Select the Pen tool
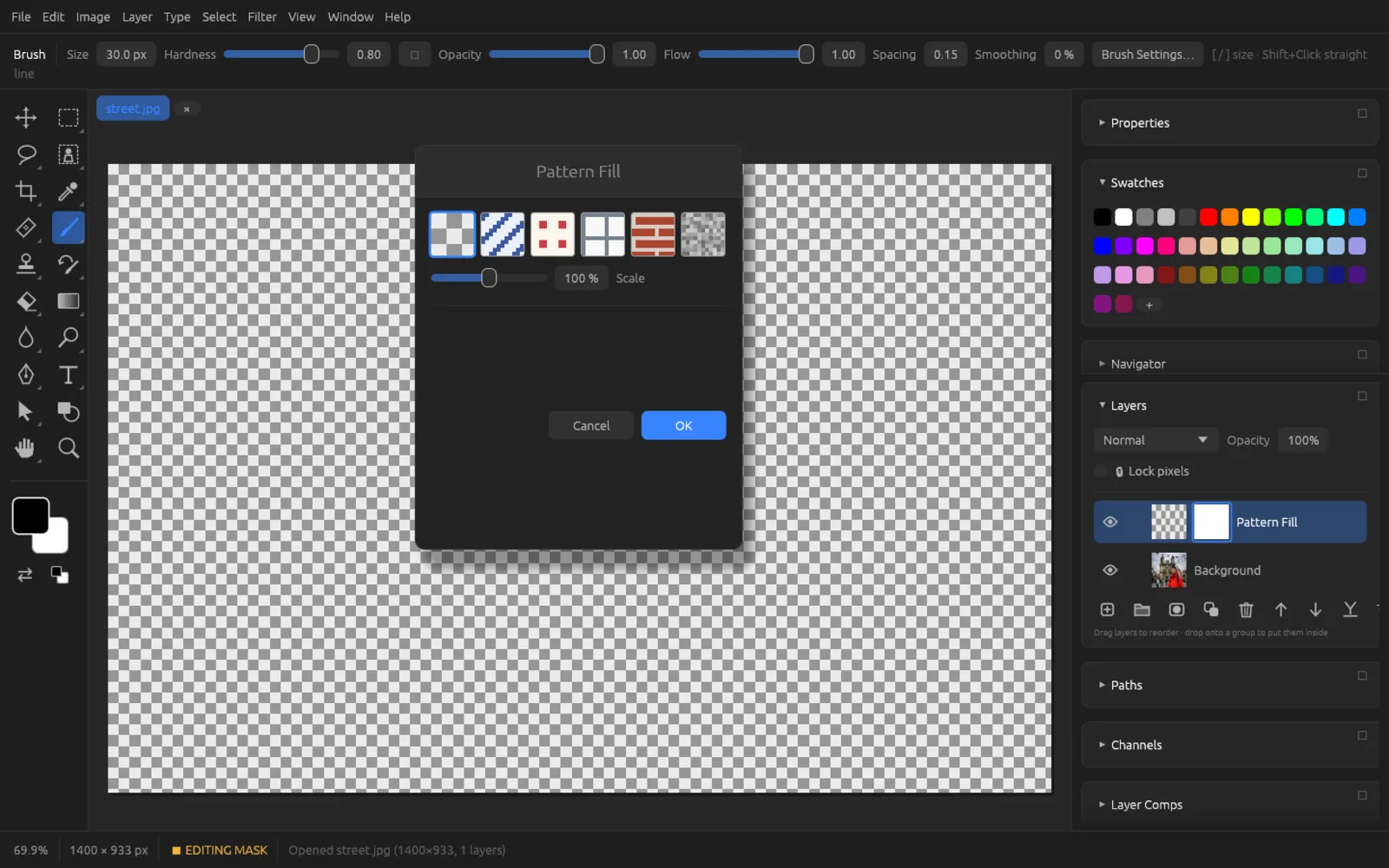 pyautogui.click(x=26, y=374)
